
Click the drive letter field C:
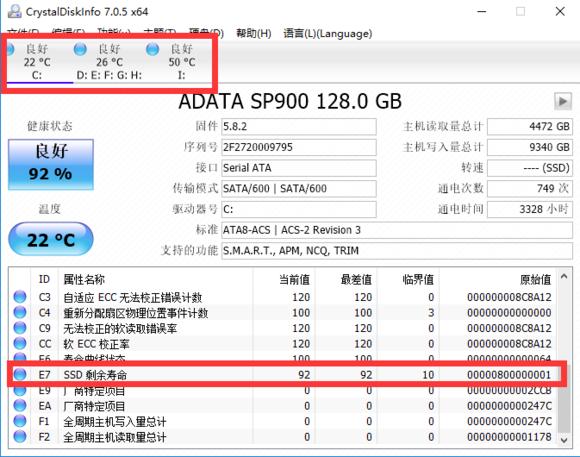(299, 209)
